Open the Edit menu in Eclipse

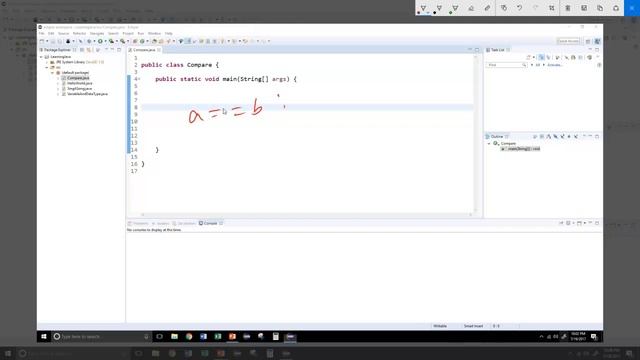(51, 33)
